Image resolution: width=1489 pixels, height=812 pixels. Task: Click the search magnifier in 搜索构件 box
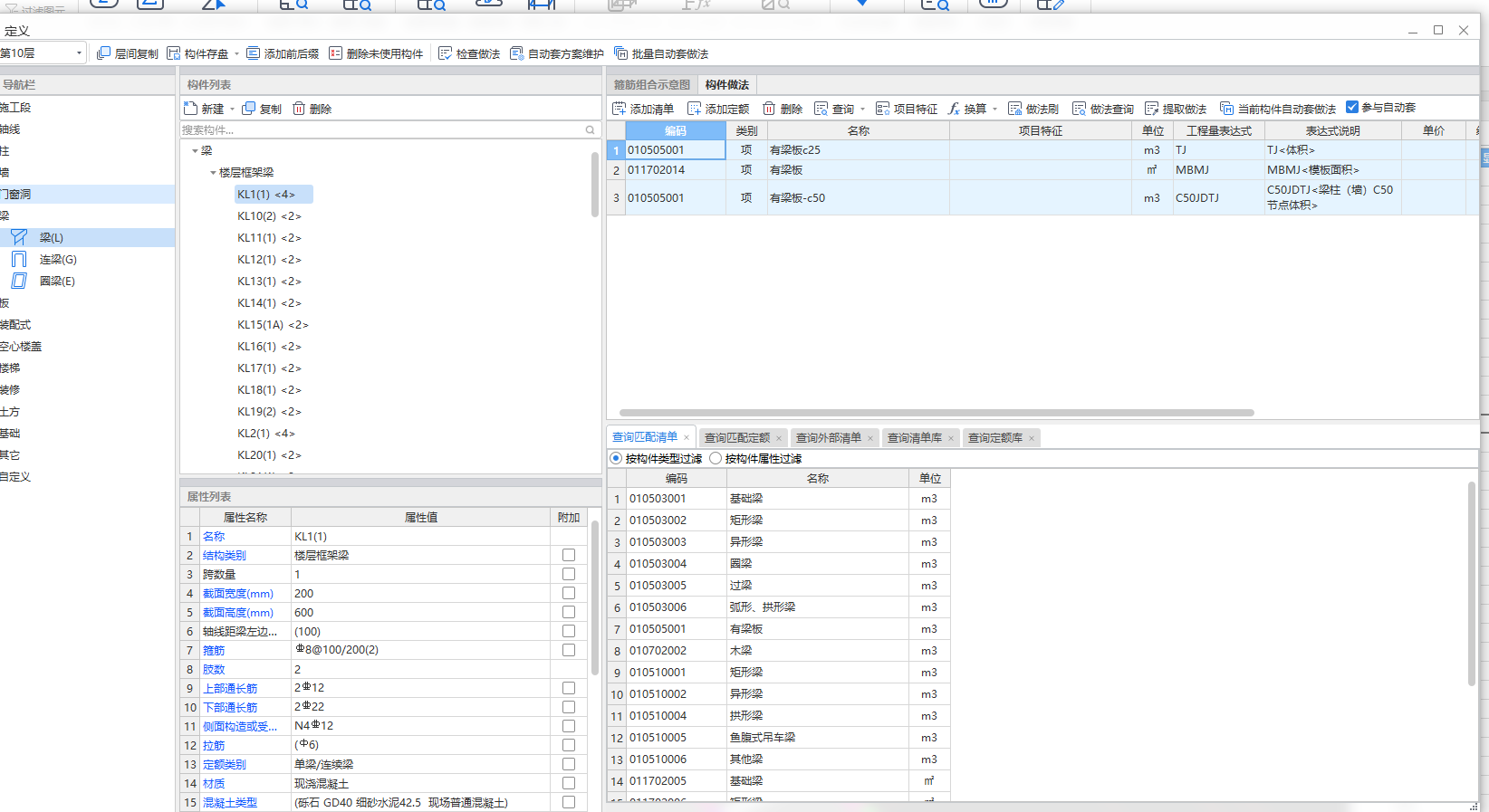pyautogui.click(x=591, y=130)
